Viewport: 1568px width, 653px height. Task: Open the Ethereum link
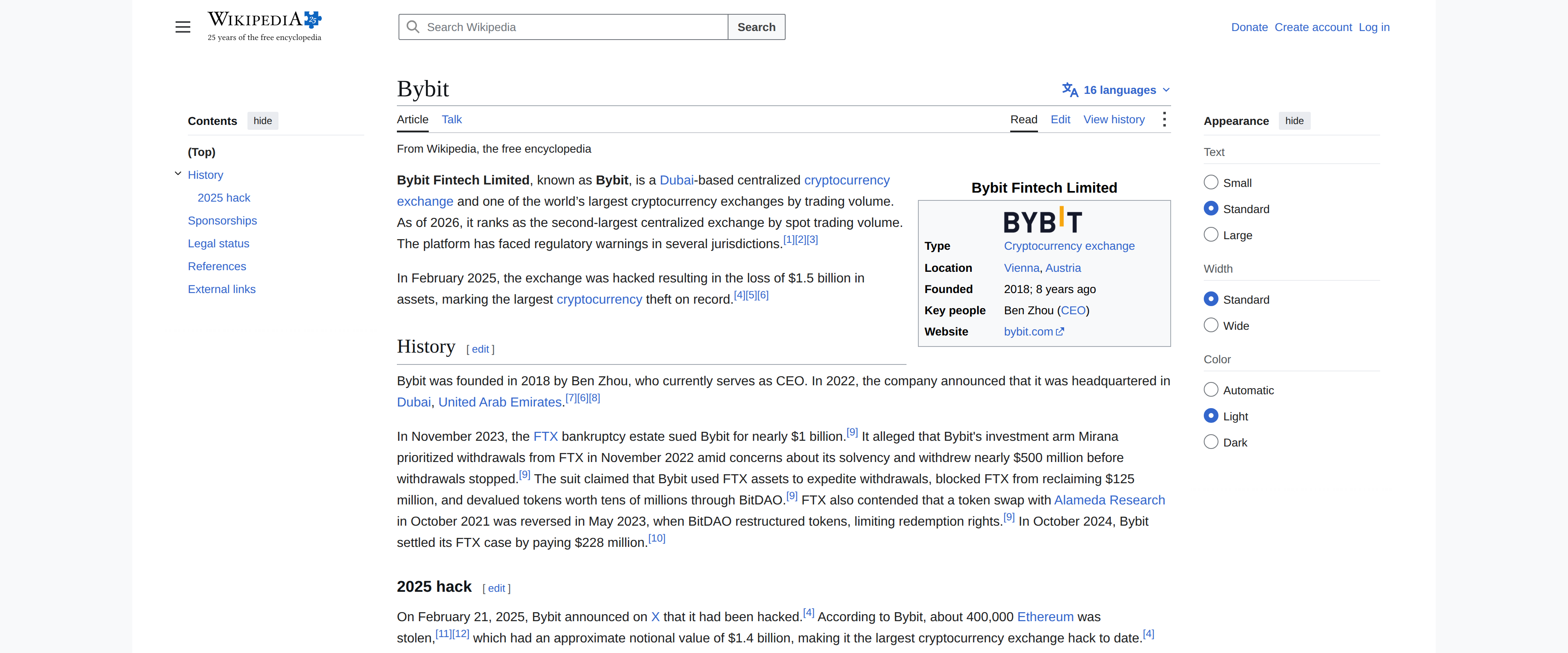point(1045,617)
